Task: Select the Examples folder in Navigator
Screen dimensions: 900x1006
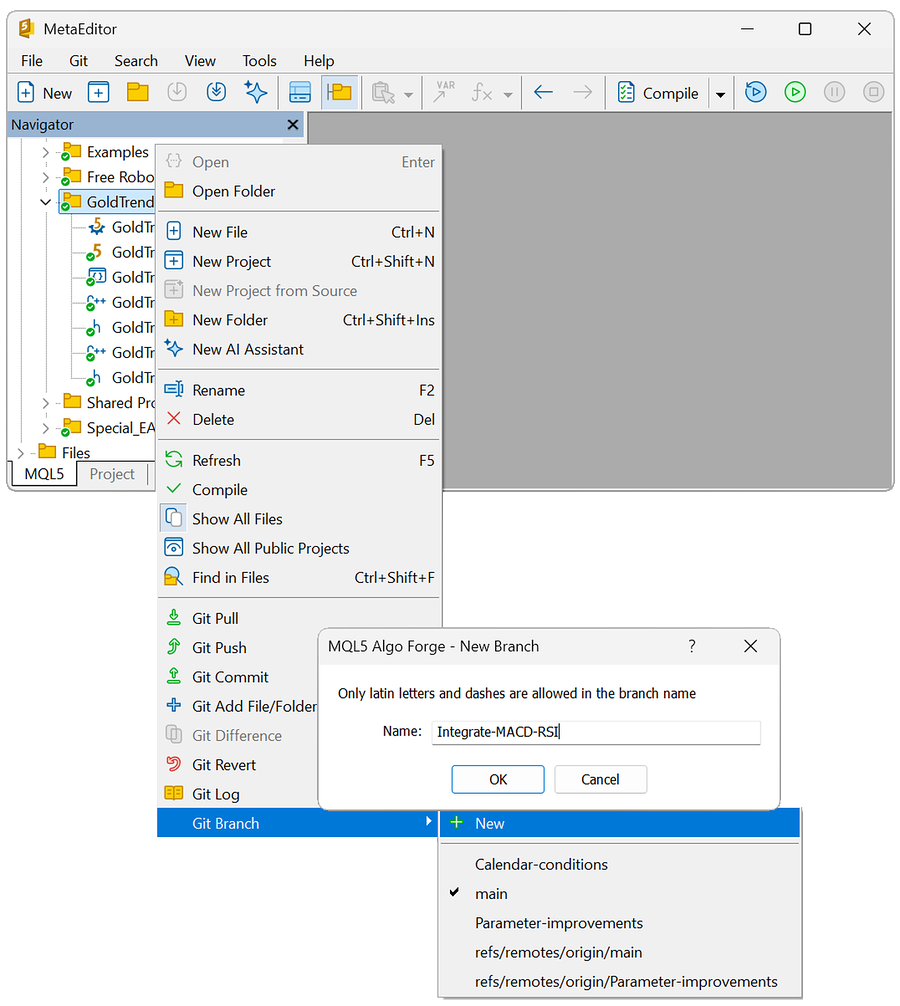Action: click(x=106, y=152)
